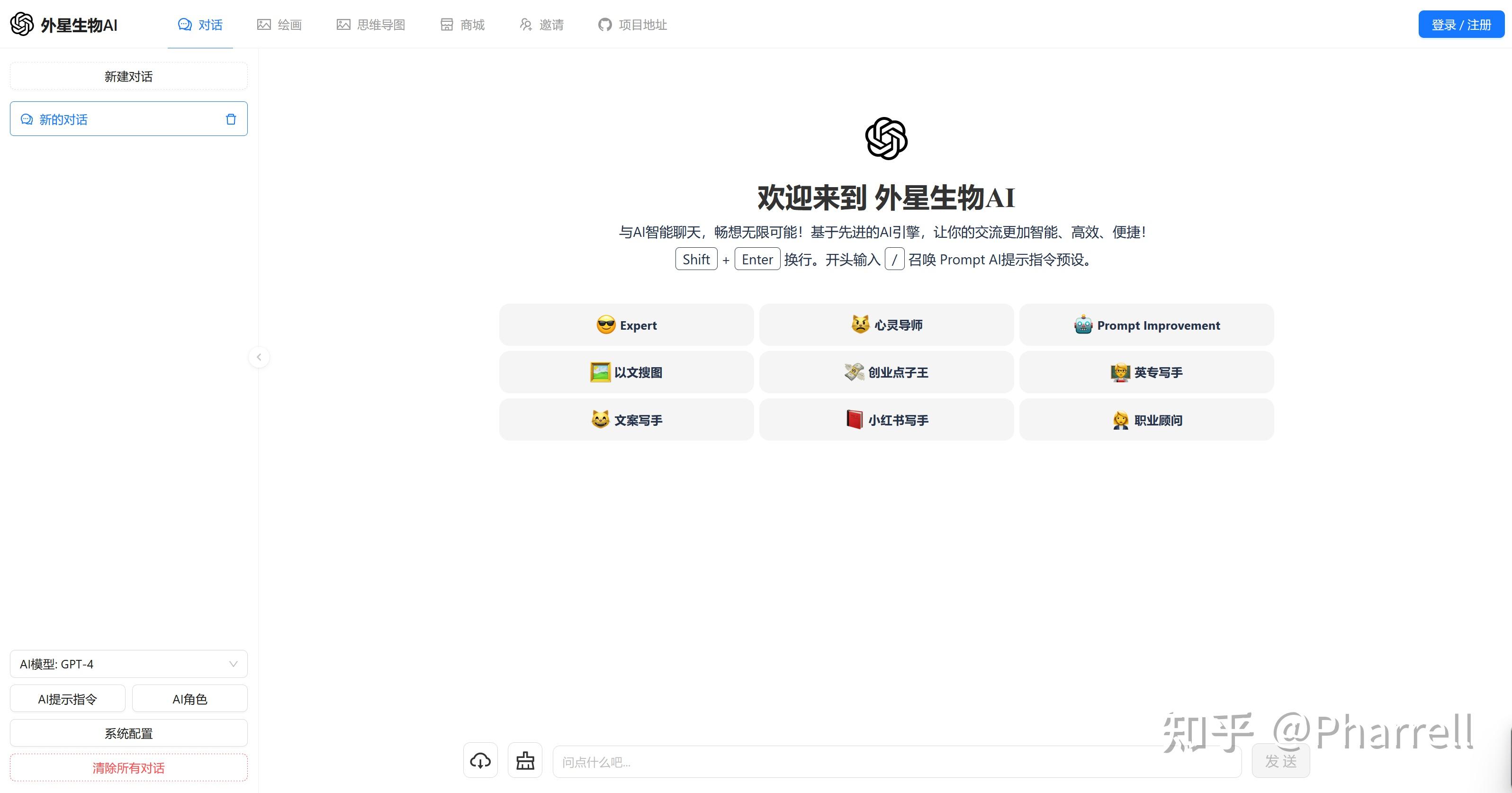Select the 小红书写手 prompt card
The height and width of the screenshot is (793, 1512).
point(886,420)
